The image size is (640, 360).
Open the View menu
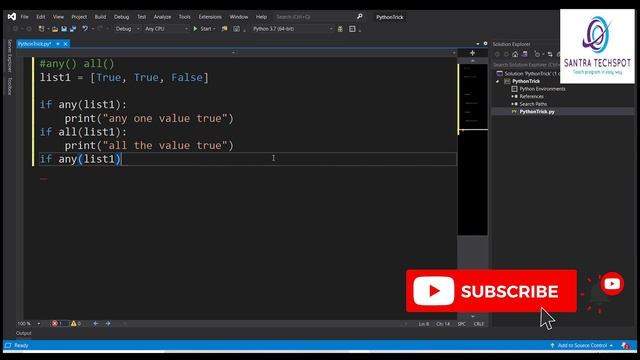(x=58, y=17)
